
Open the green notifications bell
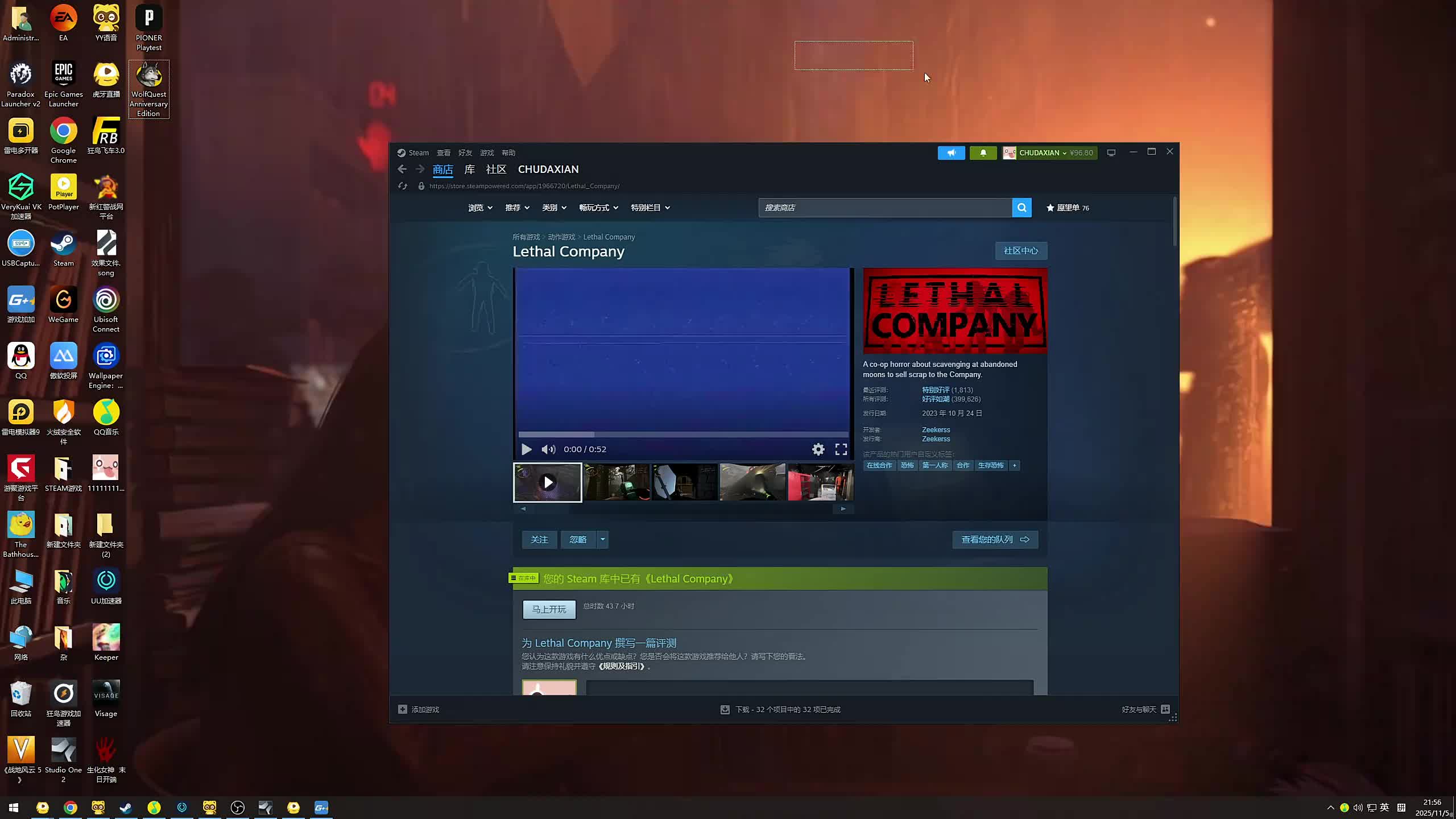(x=983, y=152)
